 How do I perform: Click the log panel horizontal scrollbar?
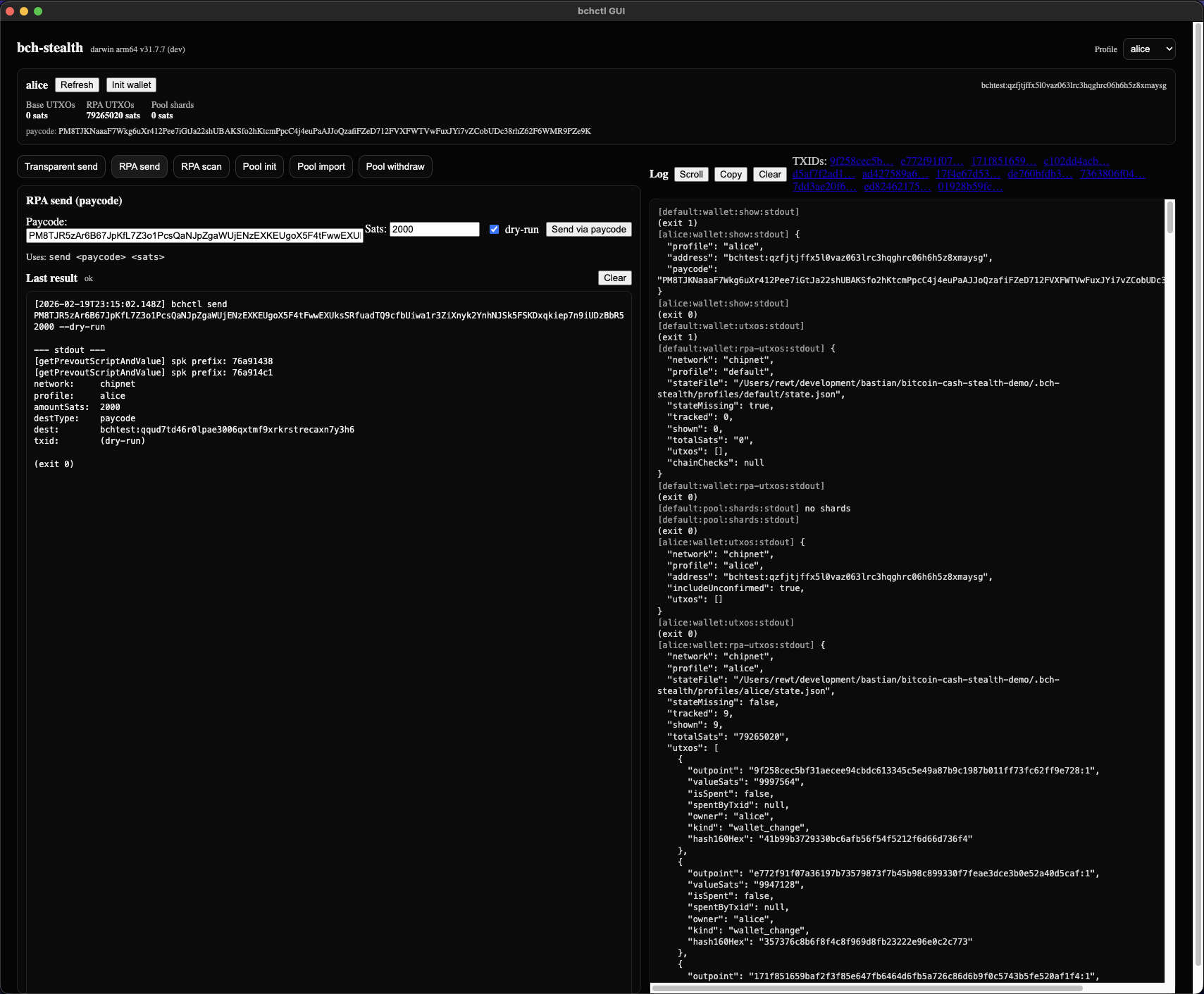tap(867, 988)
